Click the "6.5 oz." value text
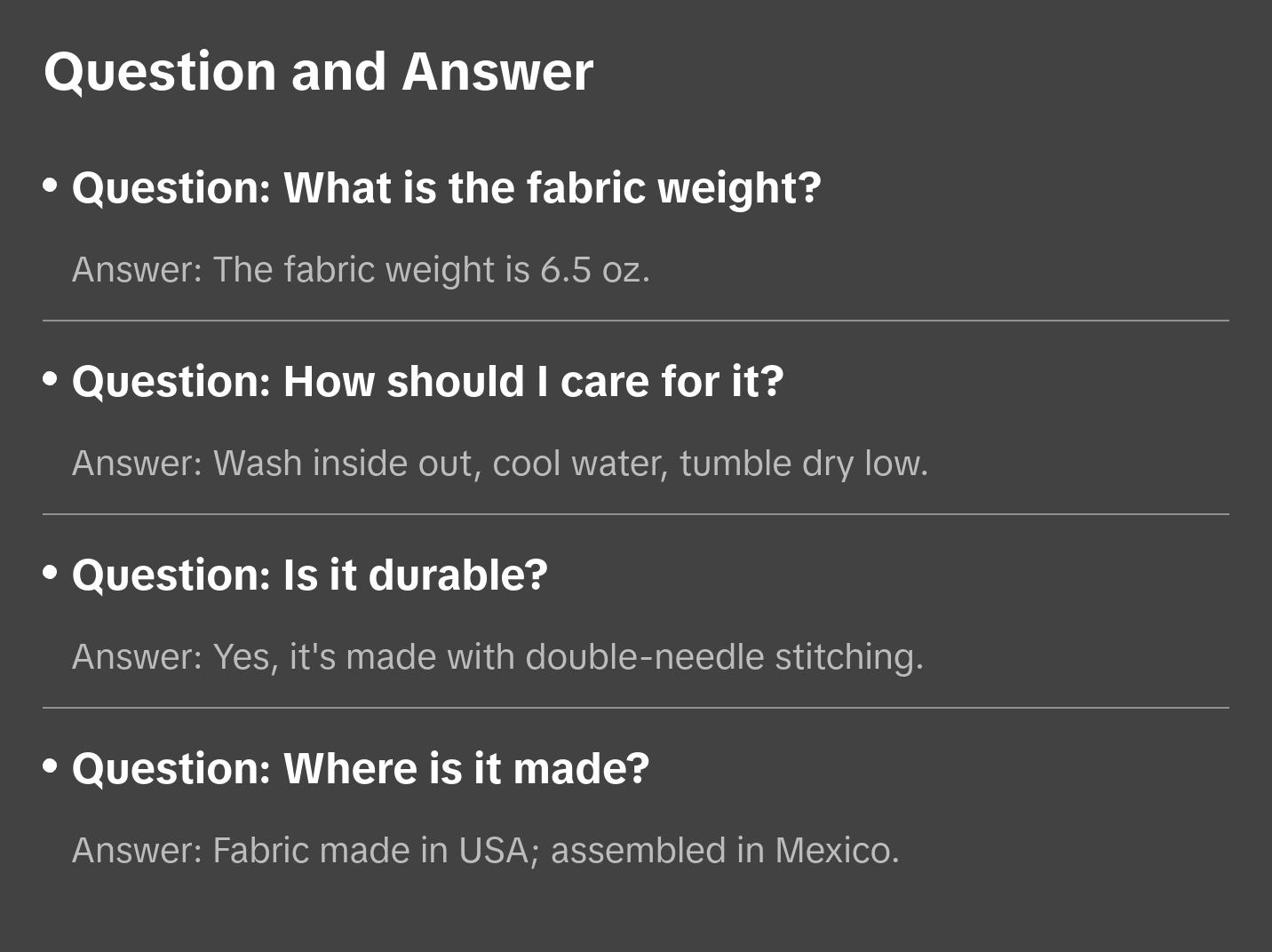The height and width of the screenshot is (952, 1272). (x=595, y=270)
